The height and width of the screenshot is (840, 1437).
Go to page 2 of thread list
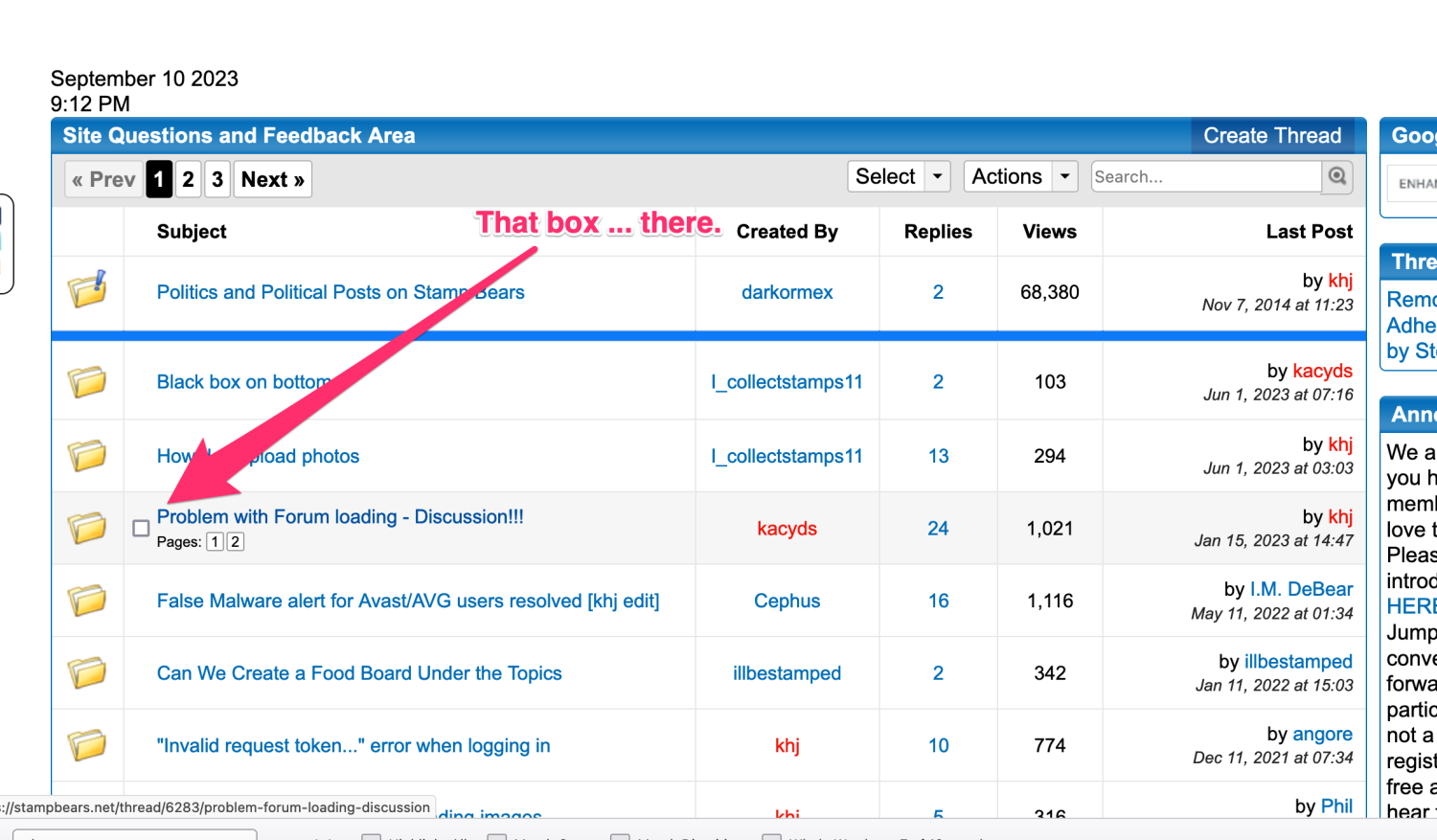pos(188,179)
